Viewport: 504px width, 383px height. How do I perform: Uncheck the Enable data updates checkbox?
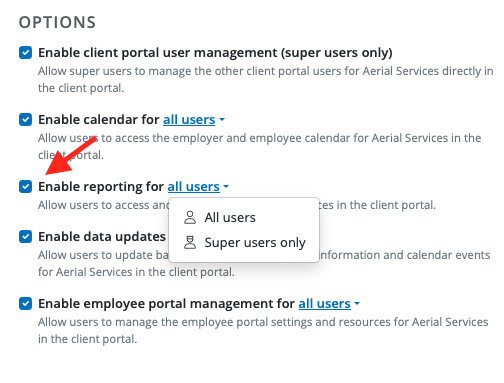[25, 237]
